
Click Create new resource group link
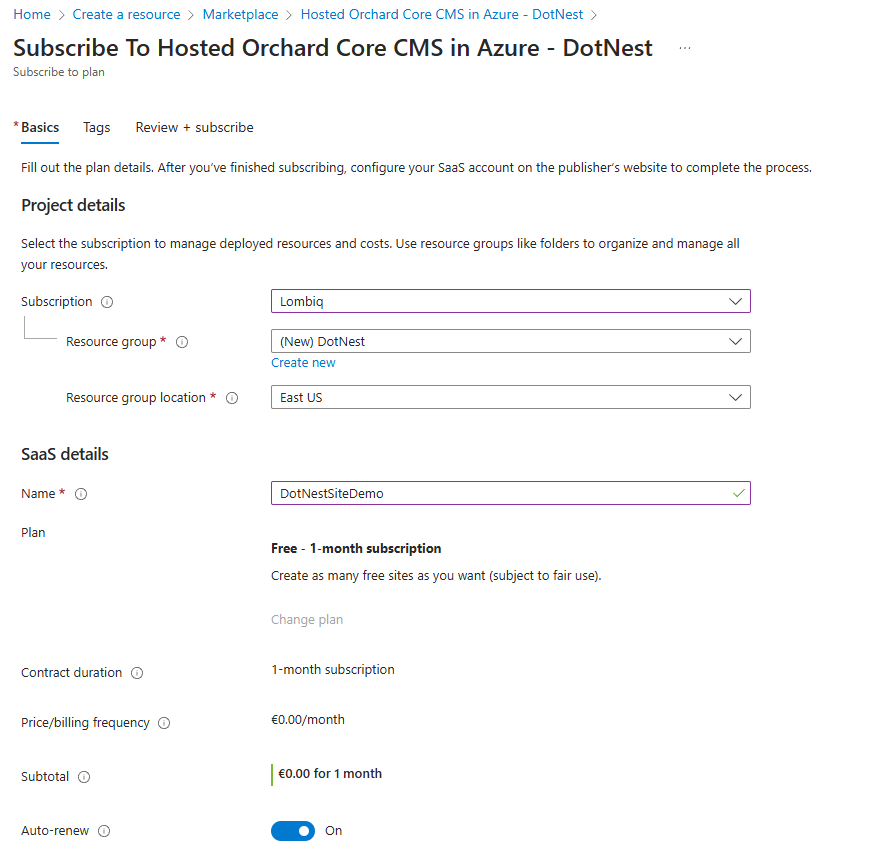tap(303, 363)
